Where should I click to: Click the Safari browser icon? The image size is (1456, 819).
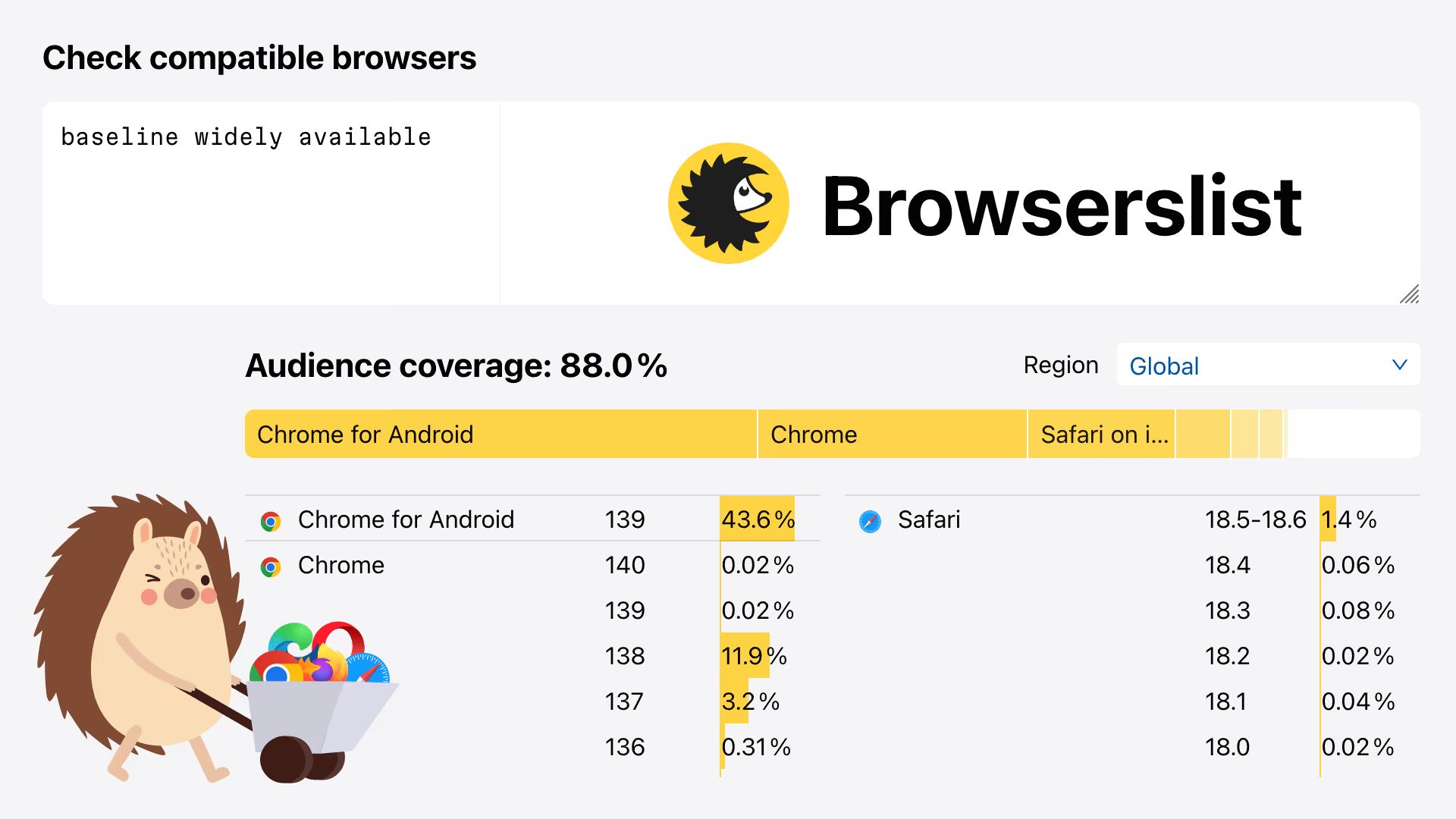pos(869,520)
